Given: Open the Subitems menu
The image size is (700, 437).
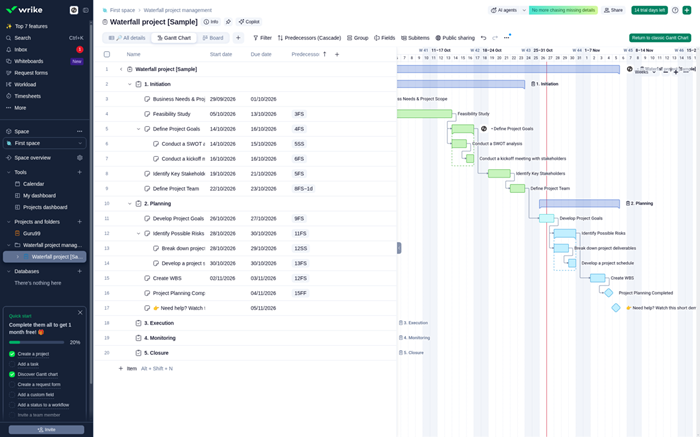Looking at the screenshot, I should point(415,38).
